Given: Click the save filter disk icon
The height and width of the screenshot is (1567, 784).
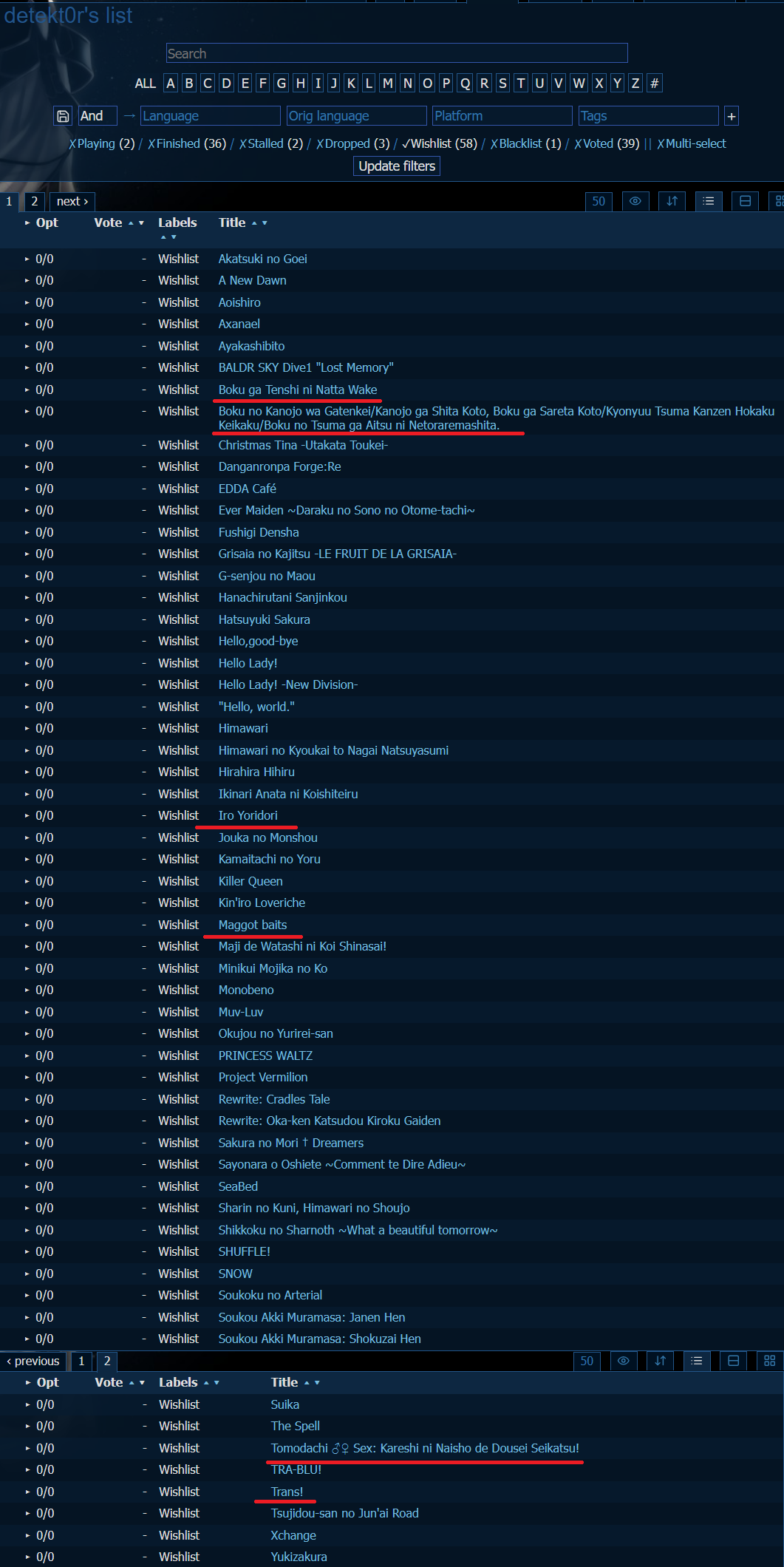Looking at the screenshot, I should tap(63, 116).
